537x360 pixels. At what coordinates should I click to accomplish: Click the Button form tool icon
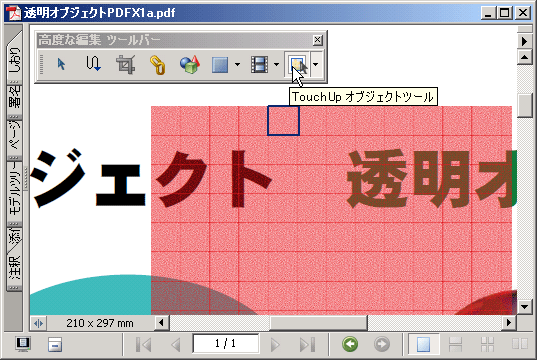tap(220, 65)
